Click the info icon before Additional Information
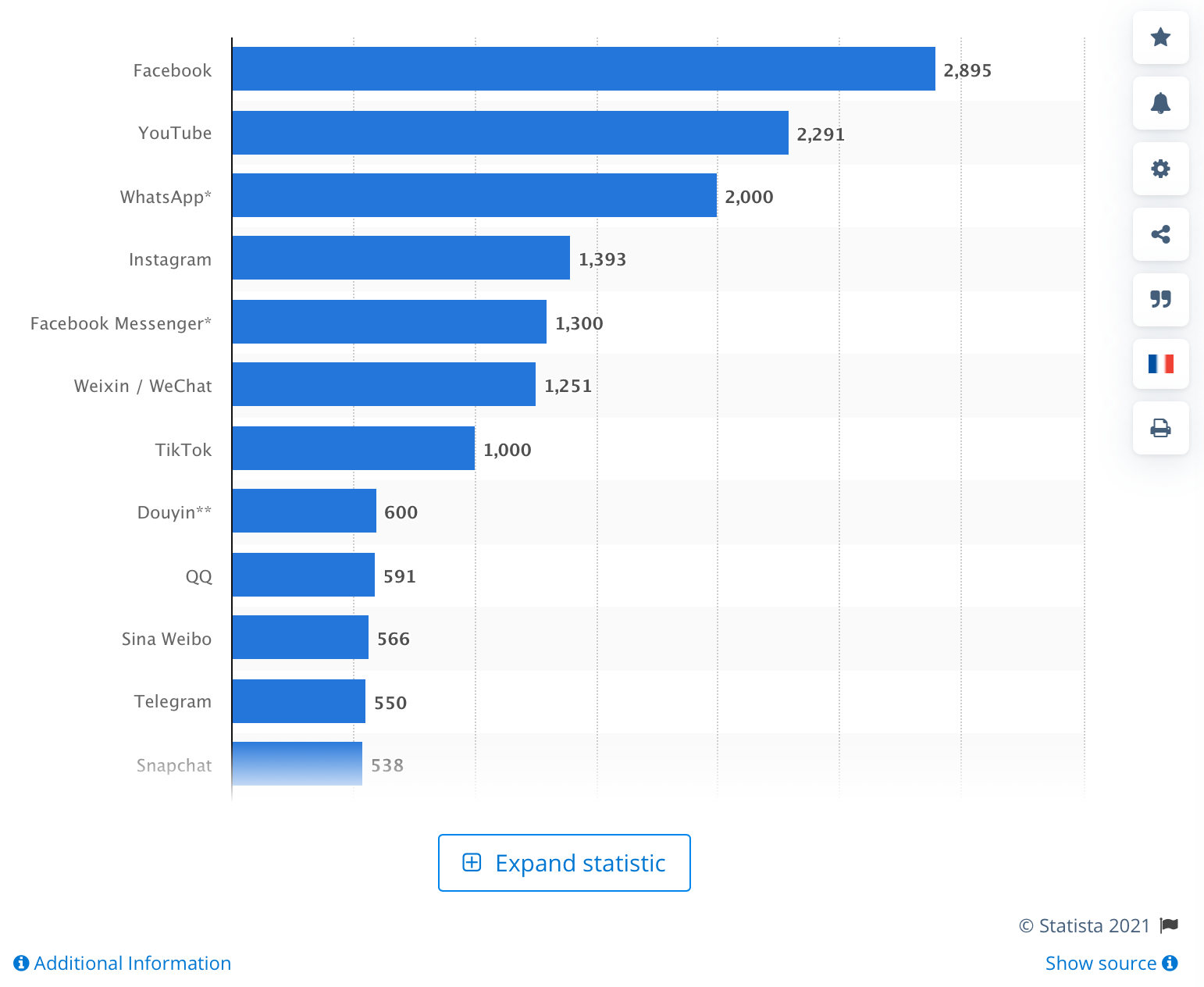This screenshot has height=987, width=1204. pos(21,963)
